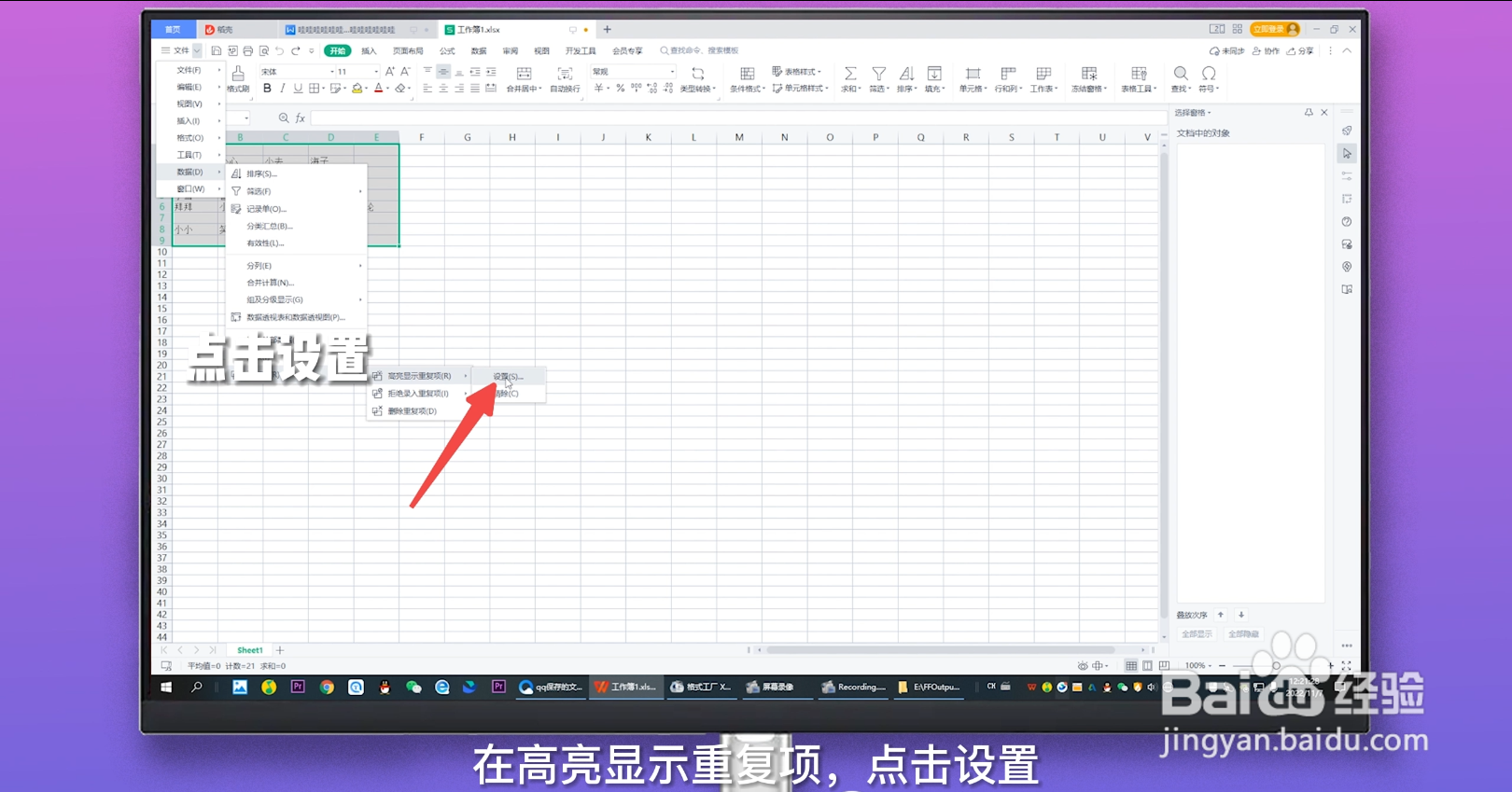Click the 查找 magnifier find icon

coord(1181,74)
